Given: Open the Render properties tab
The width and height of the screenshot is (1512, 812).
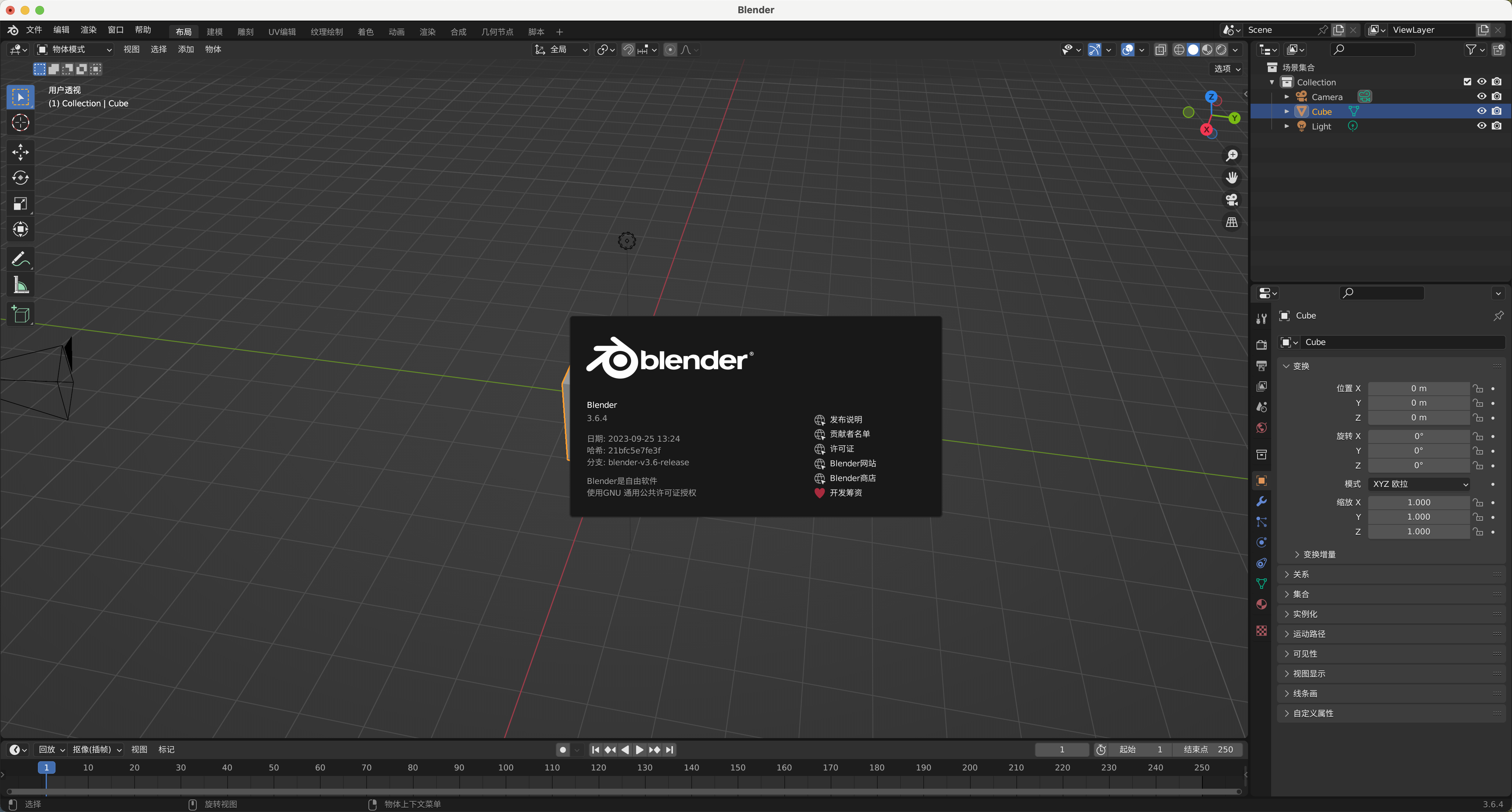Looking at the screenshot, I should coord(1261,345).
